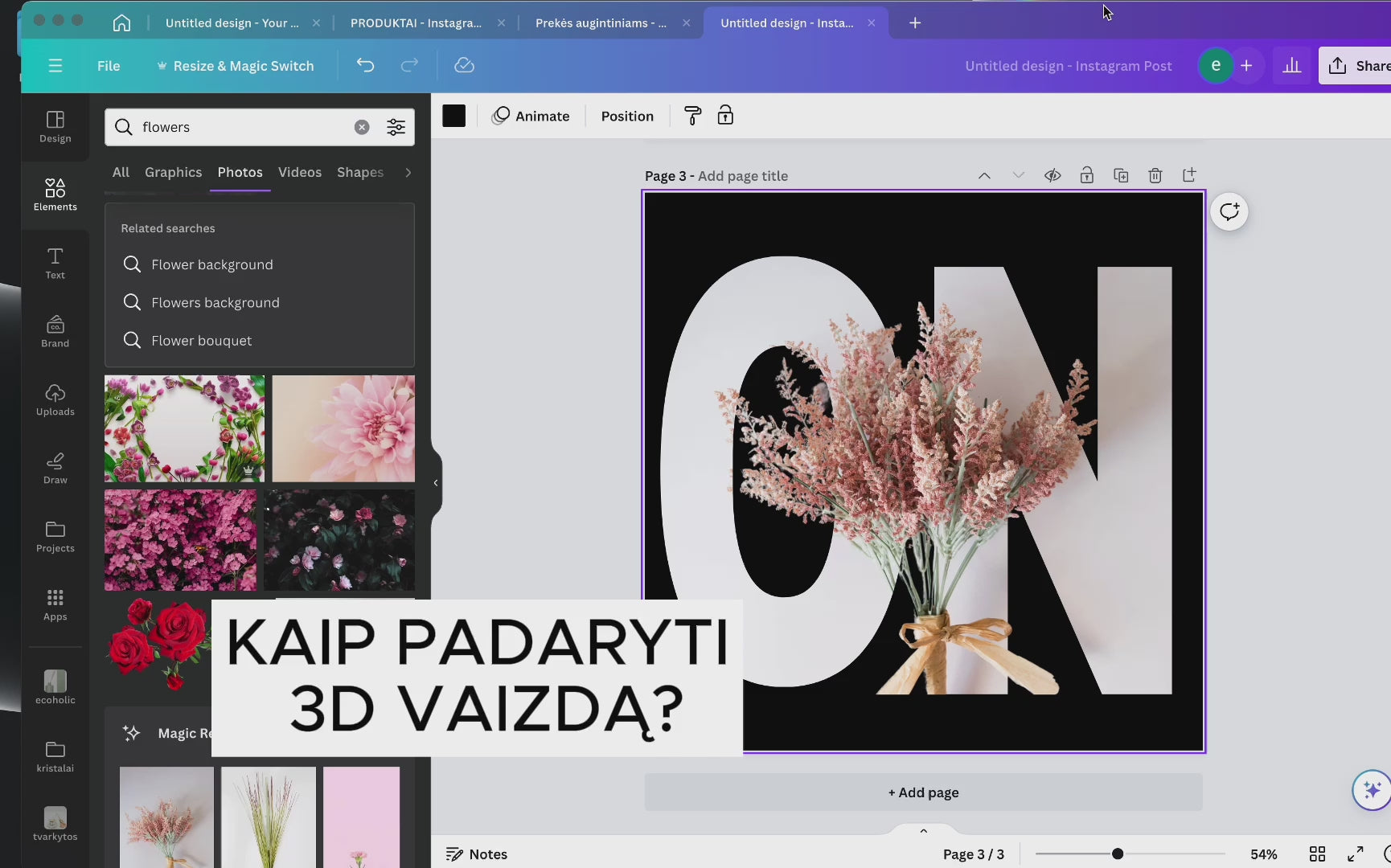1391x868 pixels.
Task: Switch to the Graphics tab
Action: pyautogui.click(x=173, y=172)
